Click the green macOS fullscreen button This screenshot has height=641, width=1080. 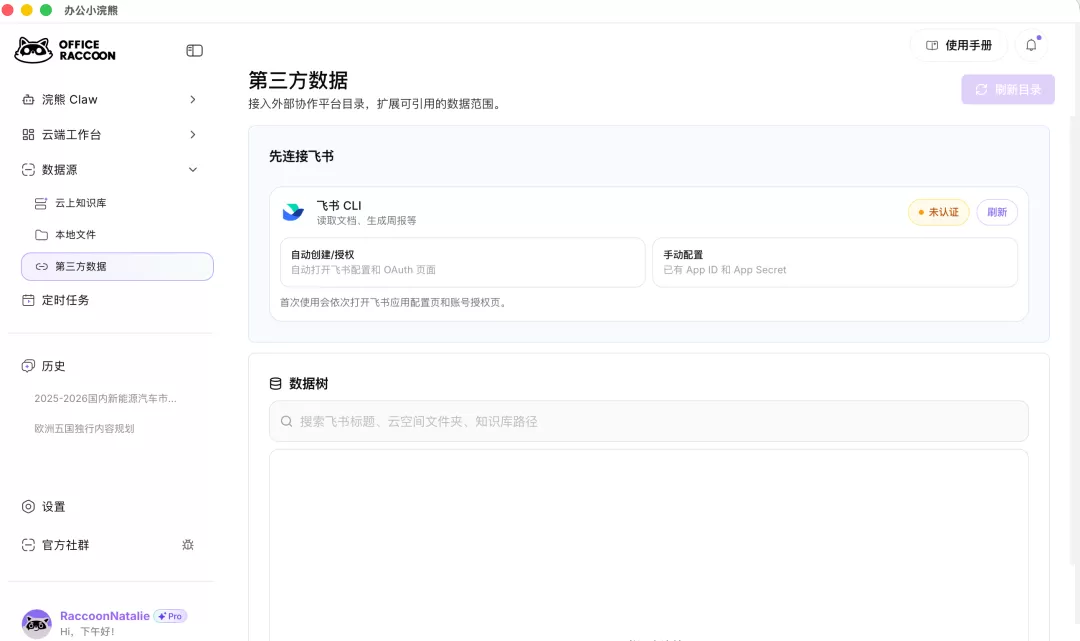tap(46, 10)
